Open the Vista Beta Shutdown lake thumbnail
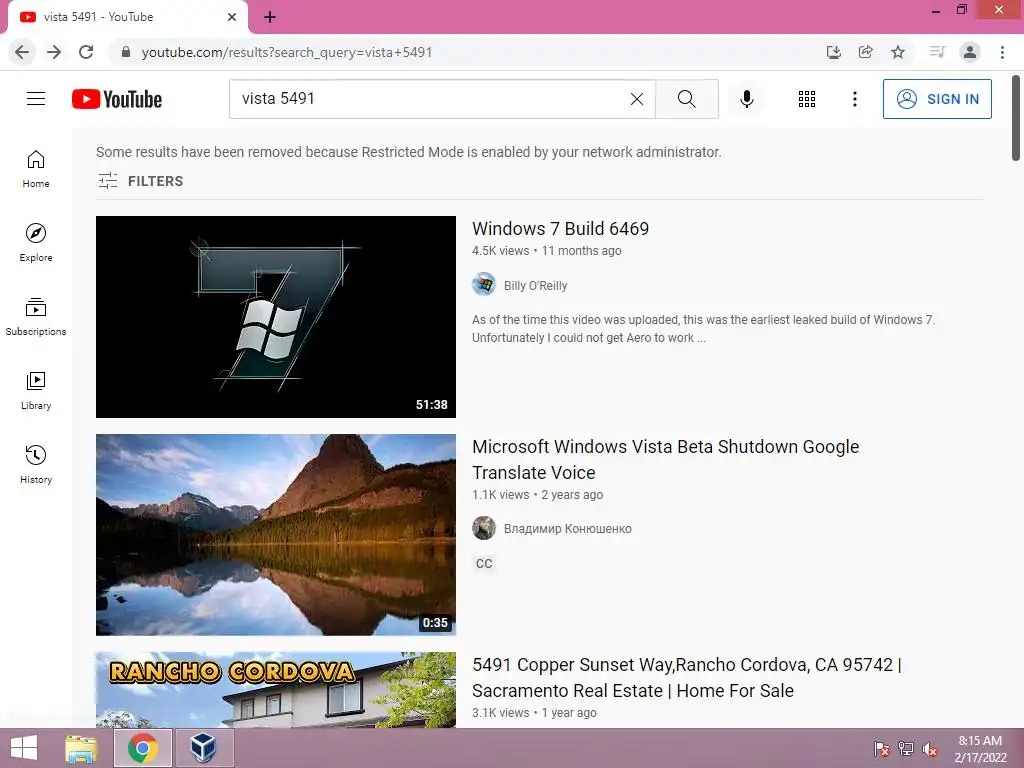The height and width of the screenshot is (768, 1024). click(x=276, y=535)
